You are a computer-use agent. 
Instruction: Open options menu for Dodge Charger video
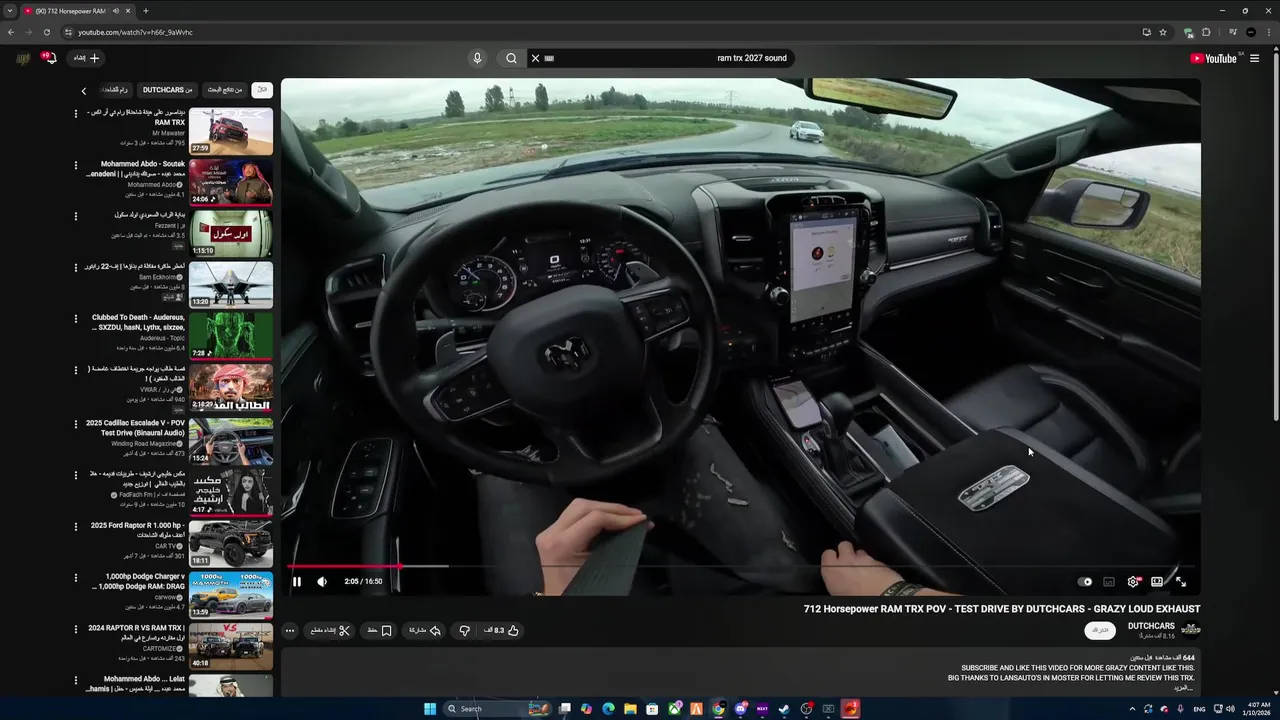[x=75, y=577]
